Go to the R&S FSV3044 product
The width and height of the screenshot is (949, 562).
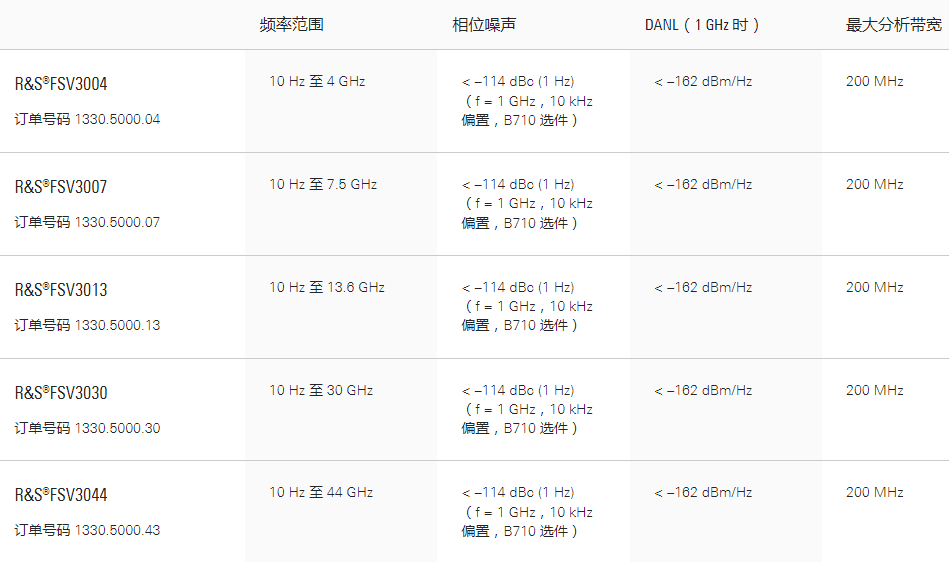point(61,495)
